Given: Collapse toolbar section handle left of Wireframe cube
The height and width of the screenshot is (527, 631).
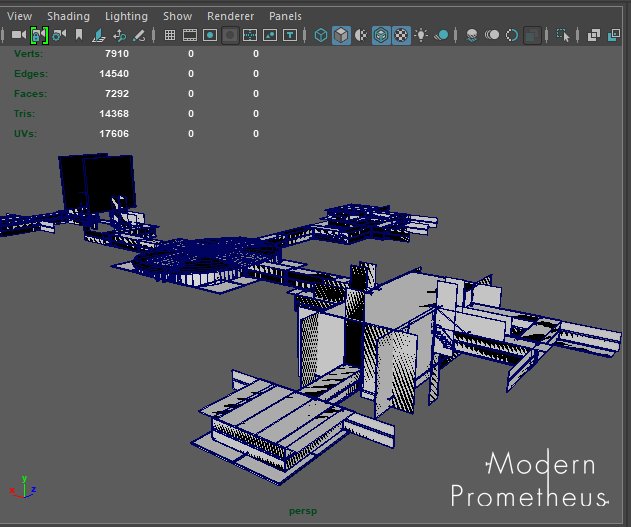Looking at the screenshot, I should click(305, 35).
